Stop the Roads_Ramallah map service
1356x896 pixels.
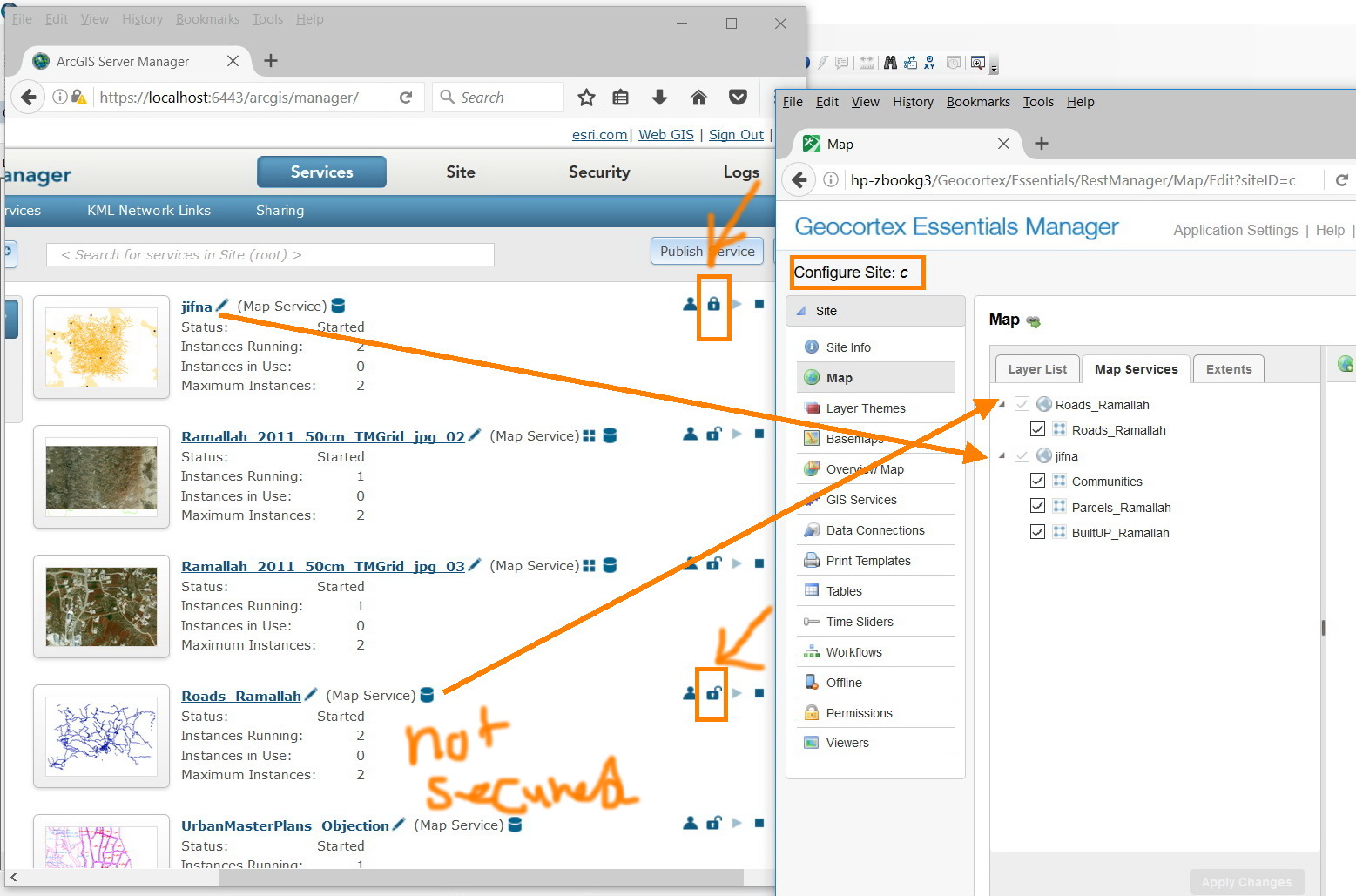click(x=759, y=693)
